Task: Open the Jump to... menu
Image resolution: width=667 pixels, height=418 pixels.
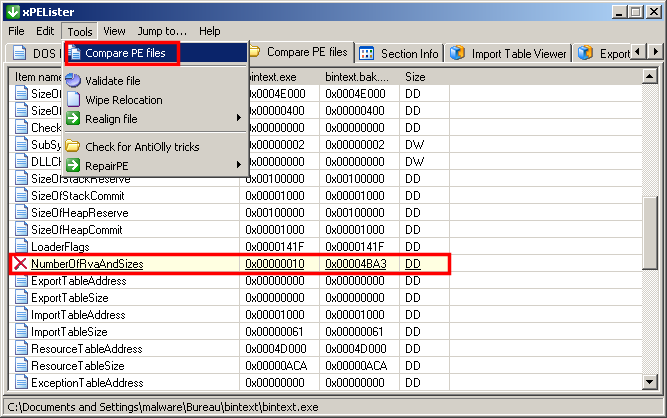Action: point(162,31)
